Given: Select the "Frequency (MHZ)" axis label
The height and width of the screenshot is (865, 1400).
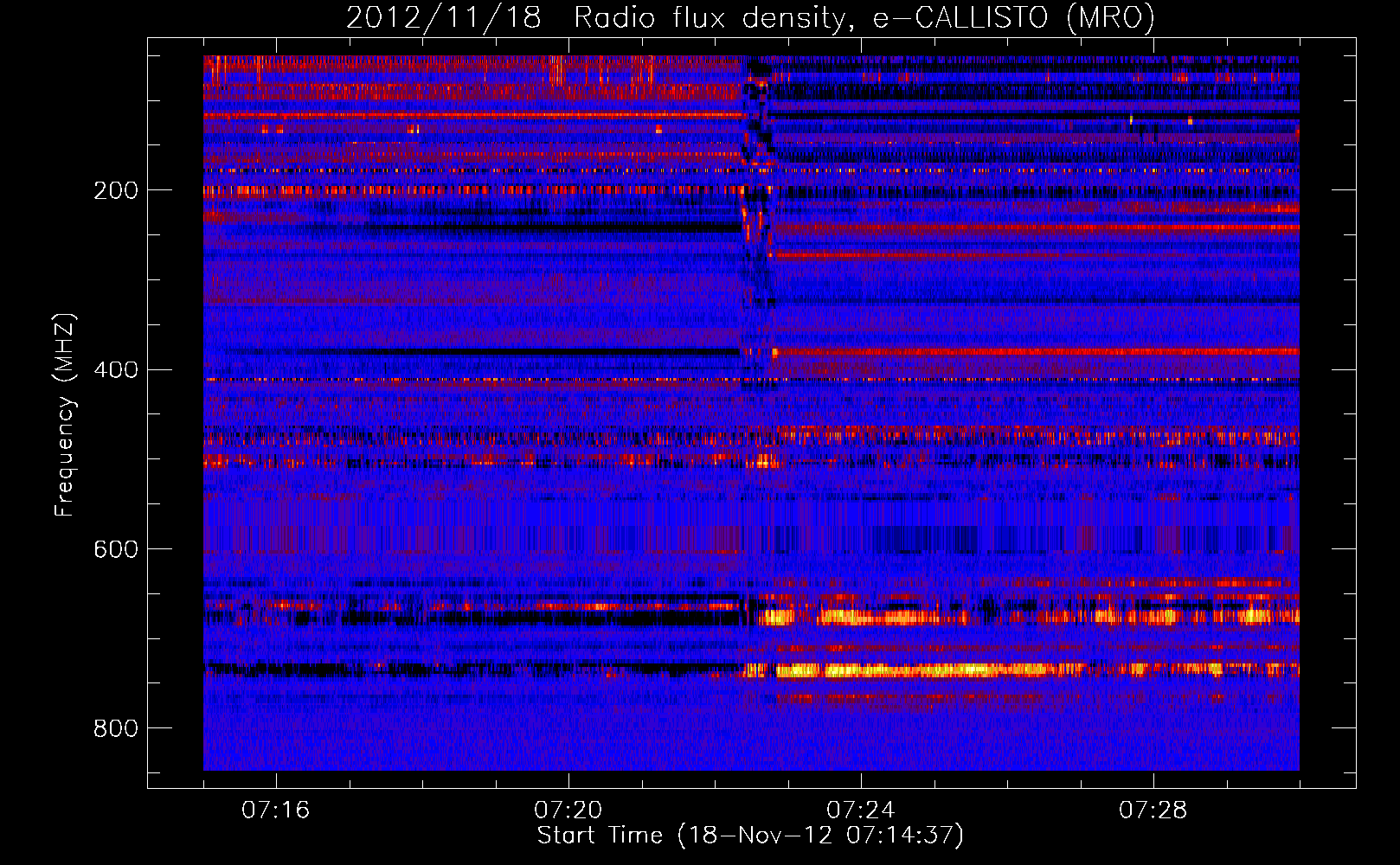Looking at the screenshot, I should 66,415.
